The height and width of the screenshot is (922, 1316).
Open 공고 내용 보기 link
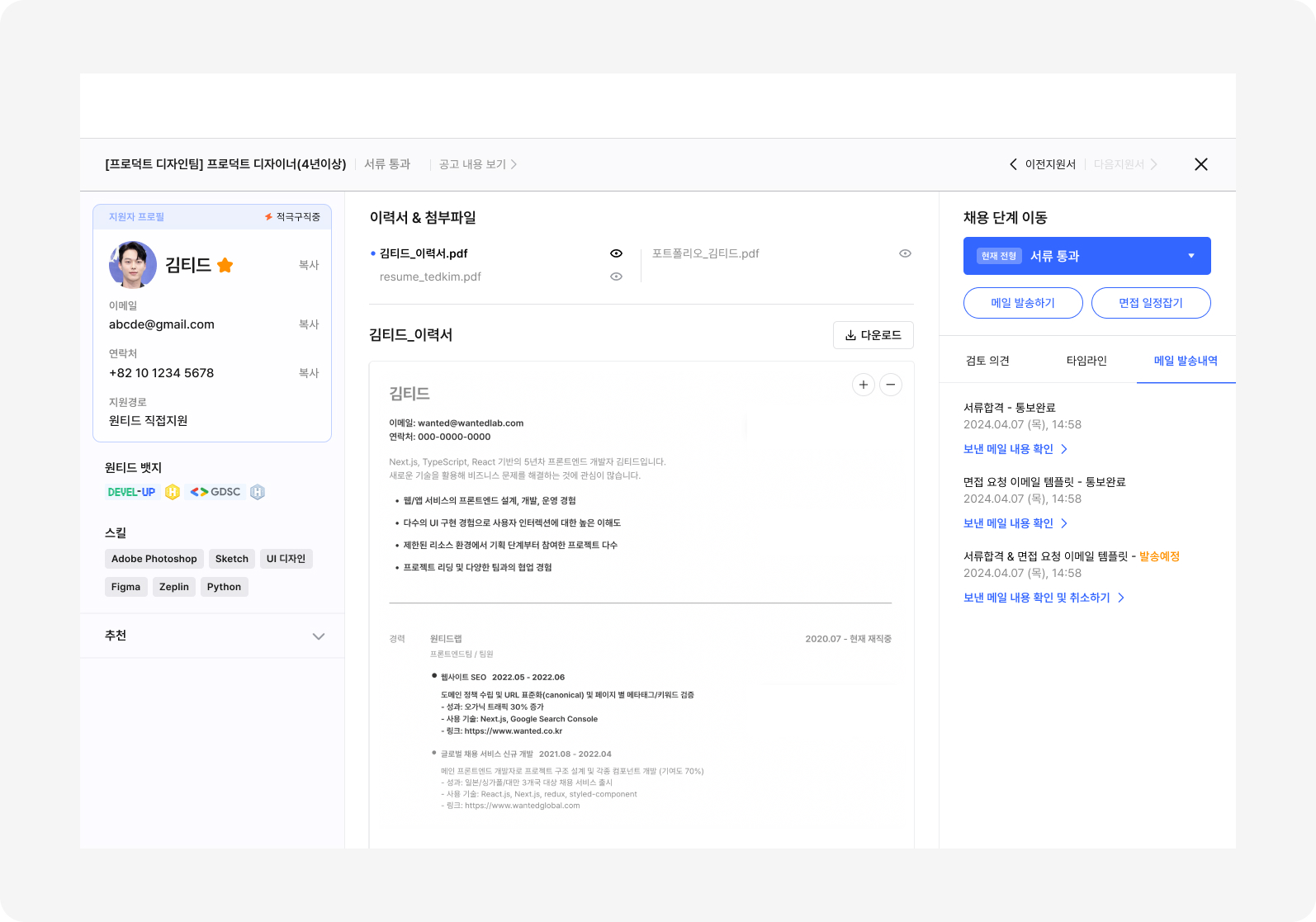(x=478, y=164)
